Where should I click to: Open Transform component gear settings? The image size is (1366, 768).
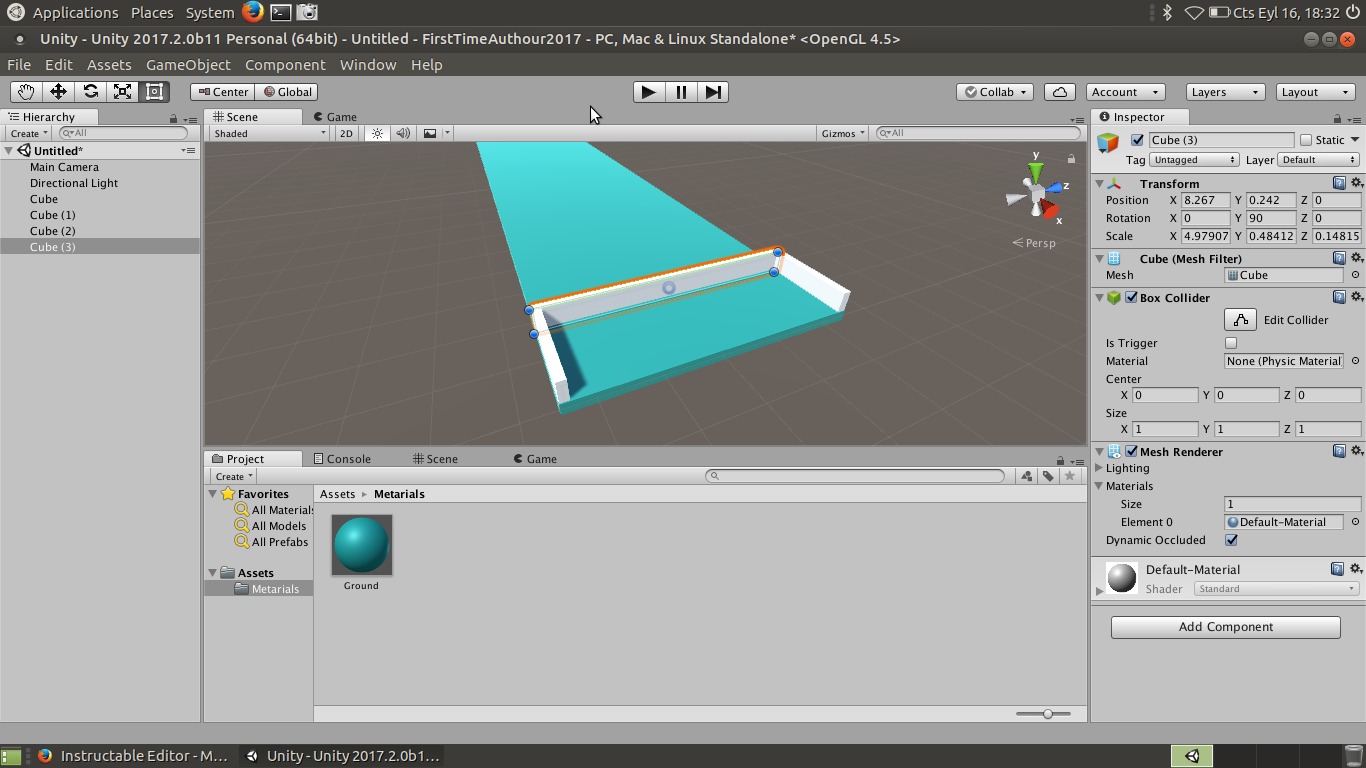point(1356,183)
